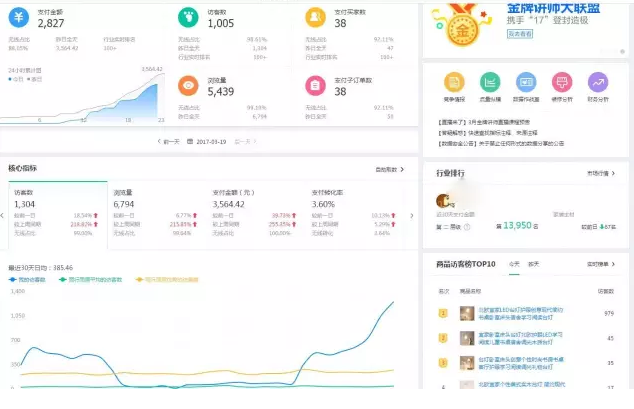Click the pink sub-orders clipboard icon
Viewport: 634px width, 409px height.
pos(314,85)
